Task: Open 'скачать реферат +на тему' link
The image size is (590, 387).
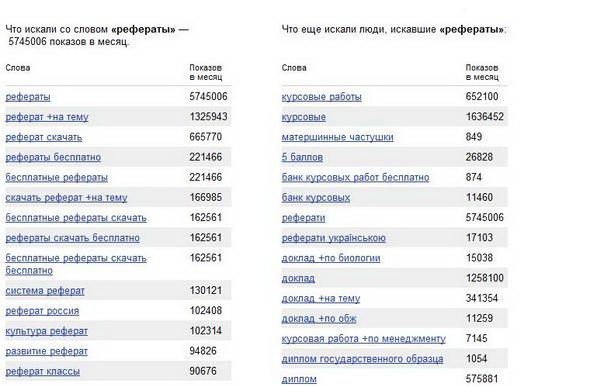Action: click(66, 197)
